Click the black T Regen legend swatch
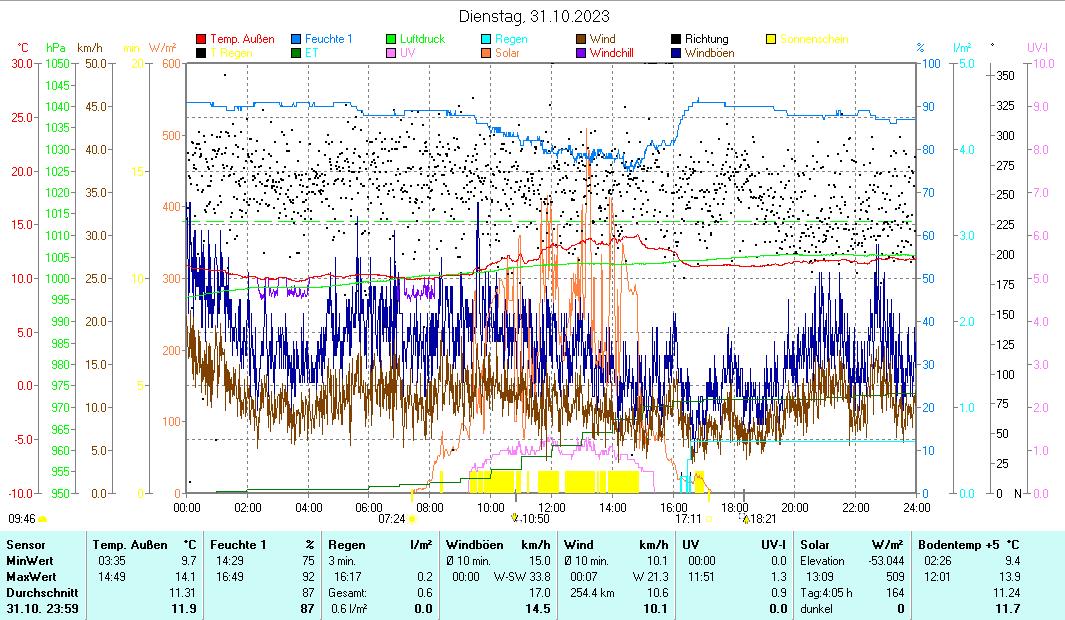1065x620 pixels. pos(201,53)
